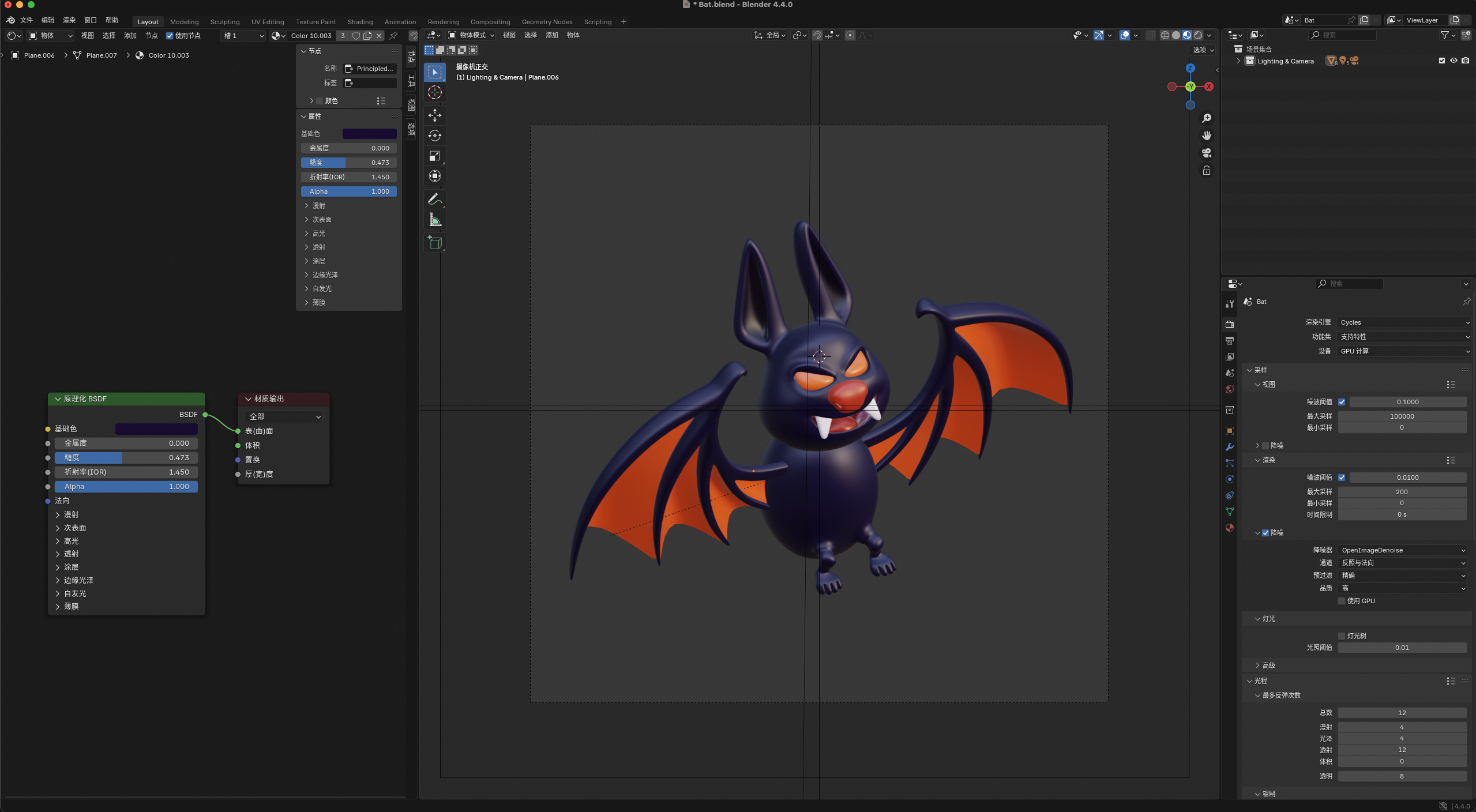Activate the Add Cube tool
Viewport: 1476px width, 812px height.
[x=435, y=243]
